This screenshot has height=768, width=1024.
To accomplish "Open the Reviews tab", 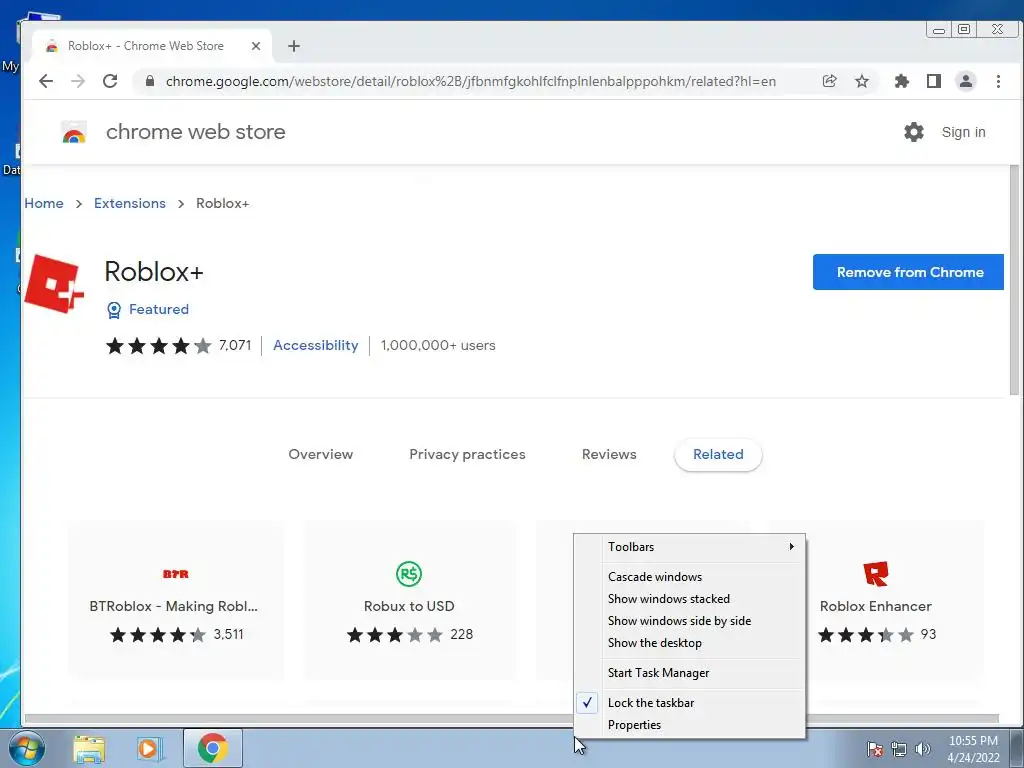I will click(x=609, y=455).
